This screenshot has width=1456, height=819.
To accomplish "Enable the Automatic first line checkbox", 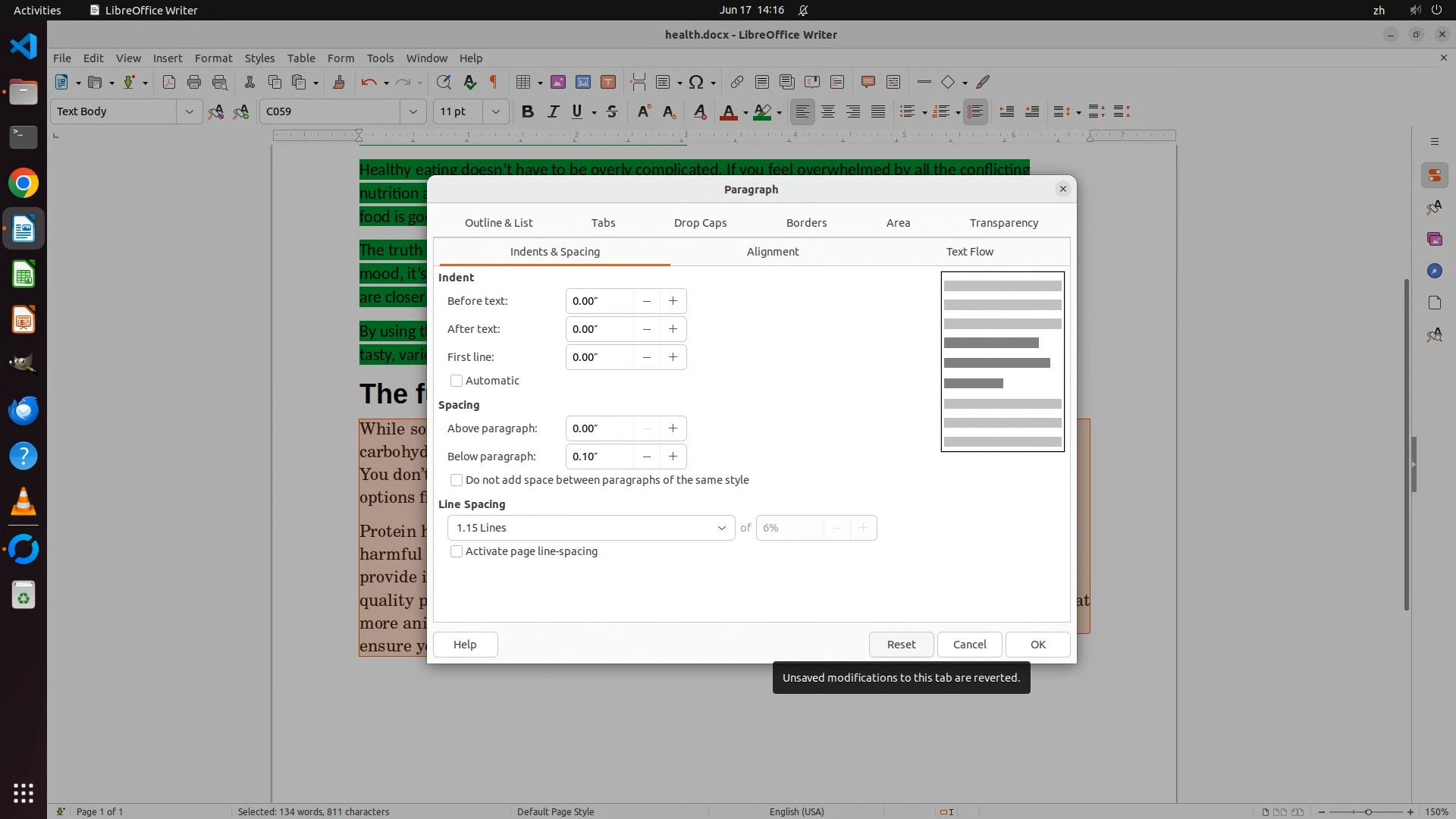I will [457, 381].
